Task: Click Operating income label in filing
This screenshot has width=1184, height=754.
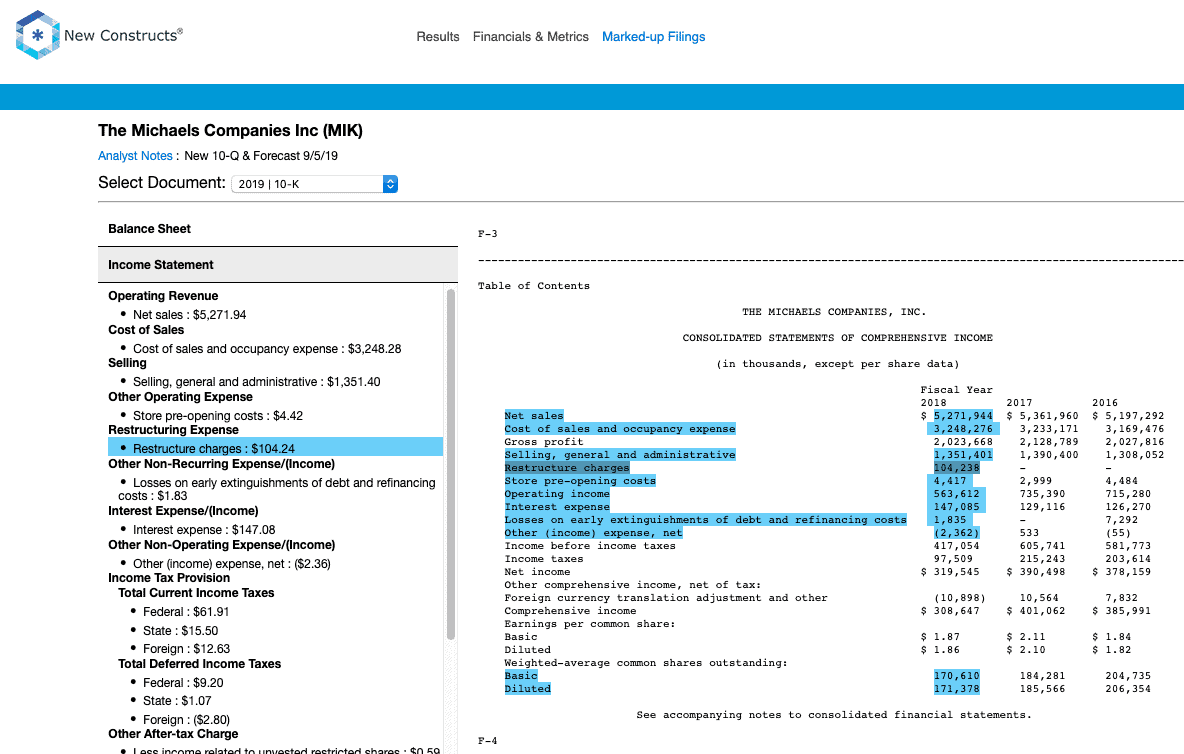Action: pos(557,494)
